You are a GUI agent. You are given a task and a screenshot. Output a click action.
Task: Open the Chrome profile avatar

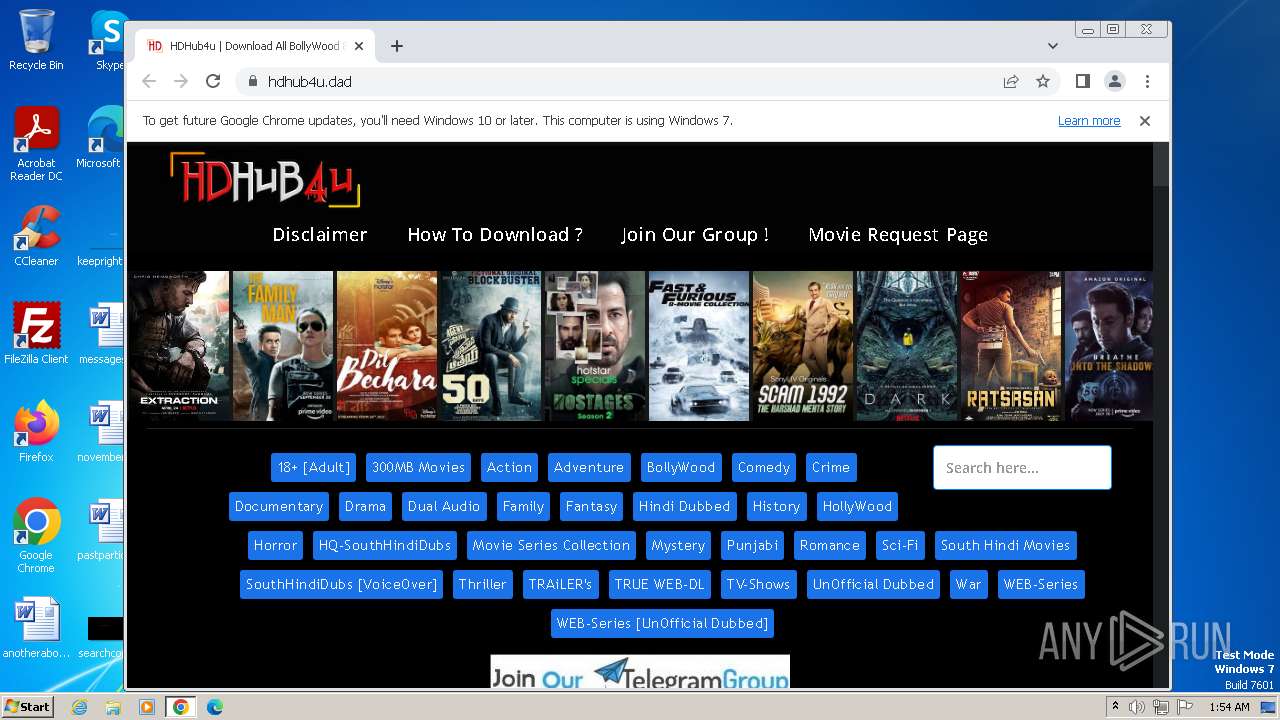click(x=1114, y=81)
